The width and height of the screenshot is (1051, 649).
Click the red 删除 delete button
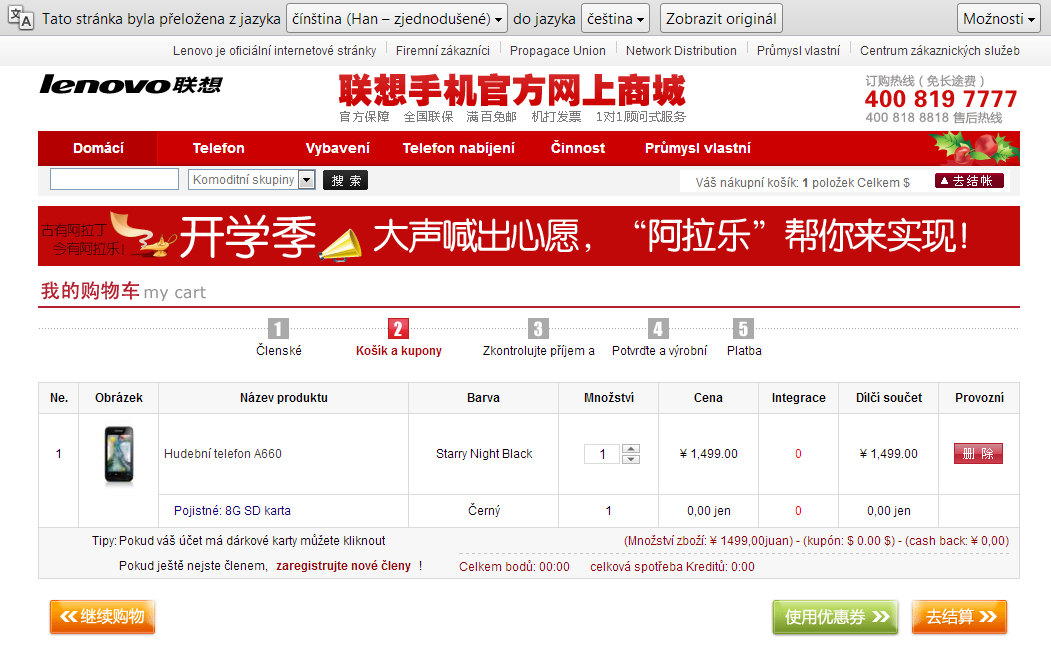[x=979, y=454]
